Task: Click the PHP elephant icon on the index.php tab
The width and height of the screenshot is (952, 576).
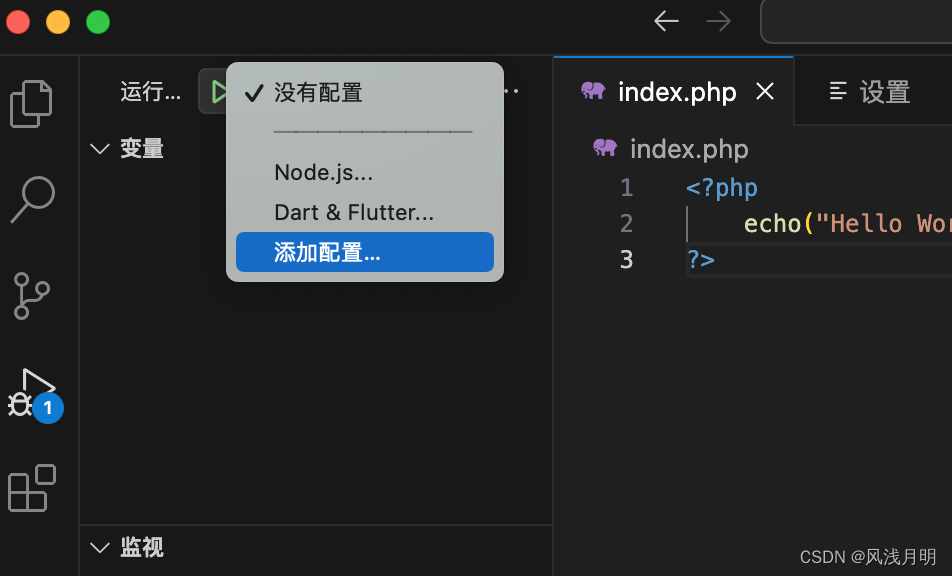Action: click(x=594, y=91)
